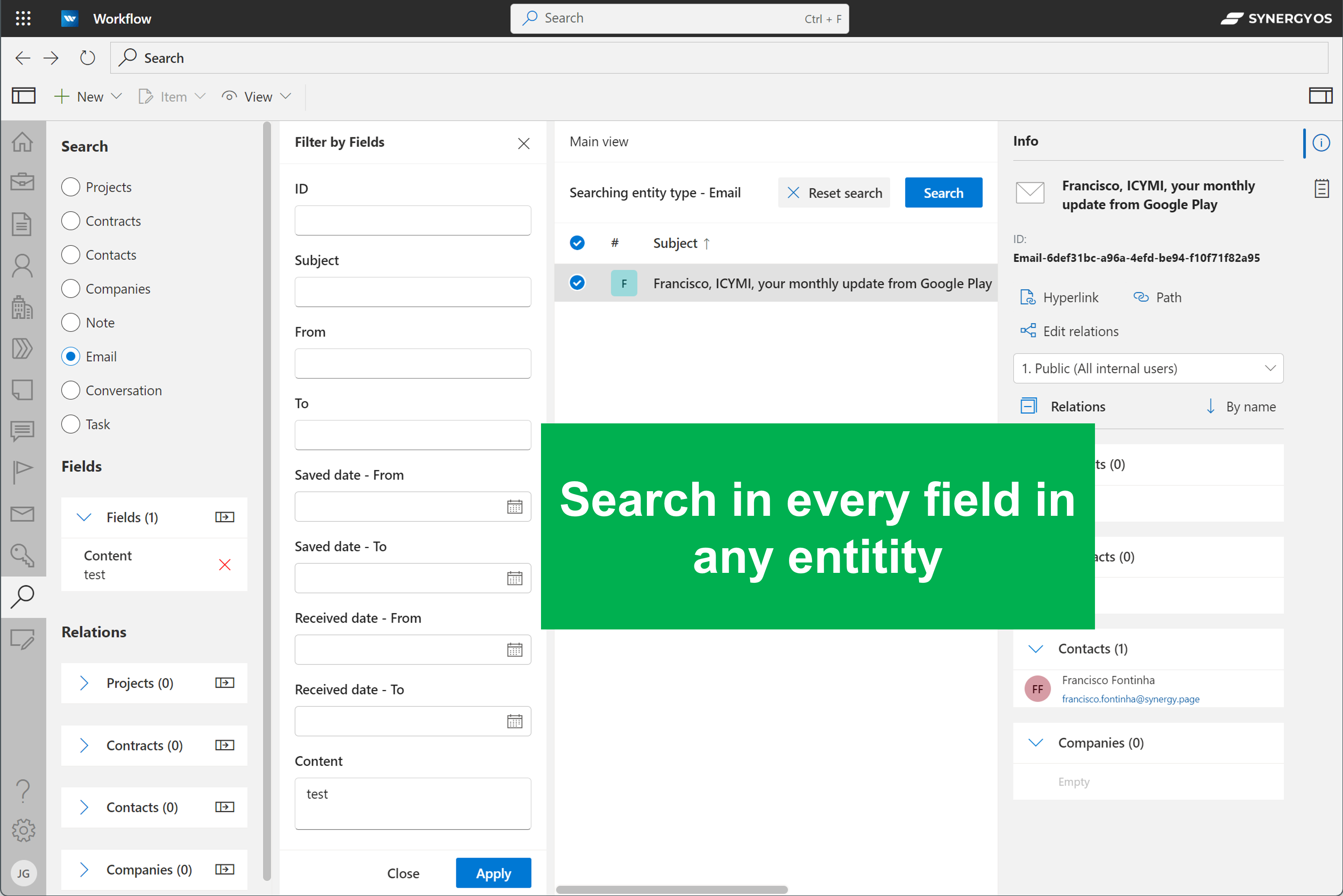Expand the Contacts (0) relations
This screenshot has height=896, width=1343.
click(x=83, y=807)
